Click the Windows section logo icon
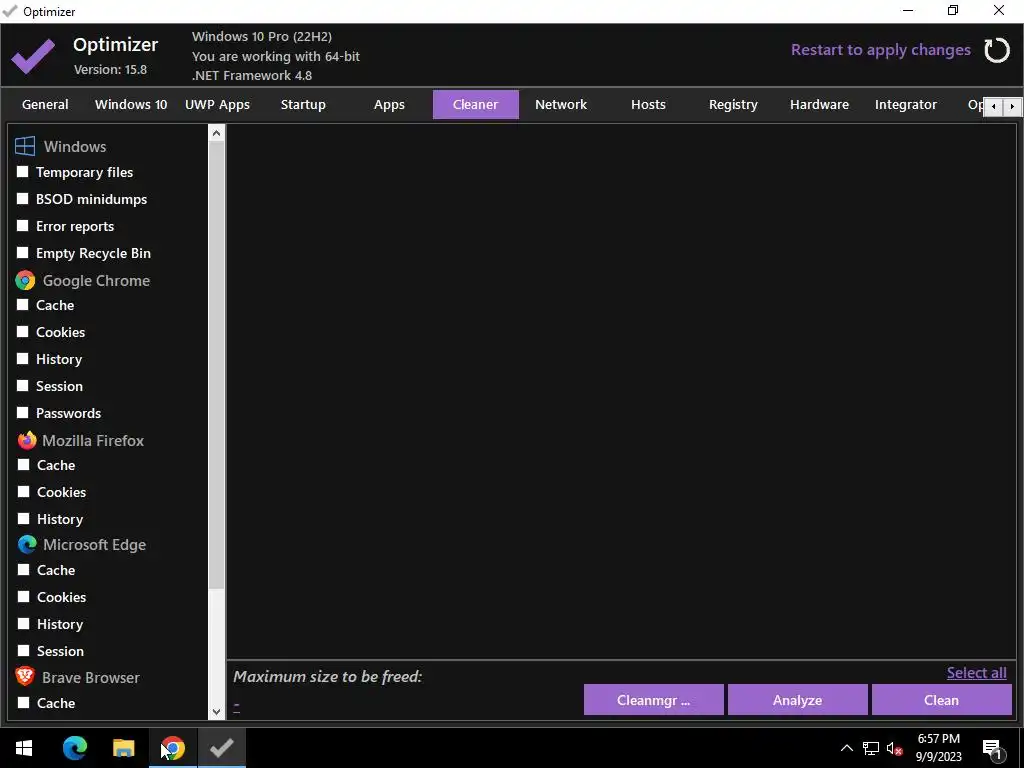1024x768 pixels. click(25, 146)
